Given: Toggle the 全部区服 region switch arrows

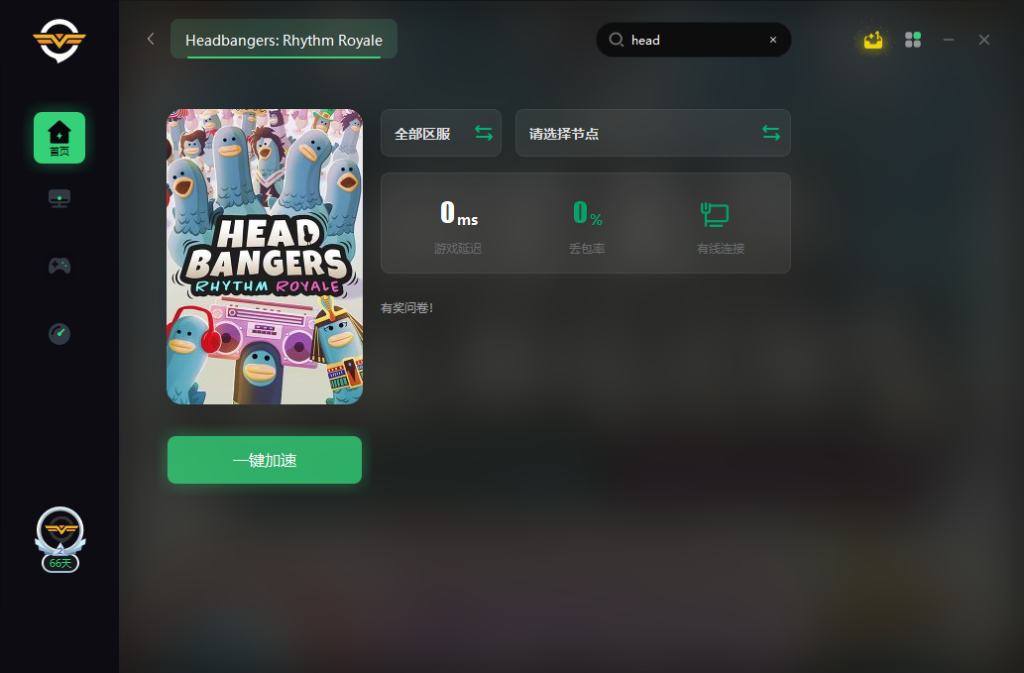Looking at the screenshot, I should 482,132.
